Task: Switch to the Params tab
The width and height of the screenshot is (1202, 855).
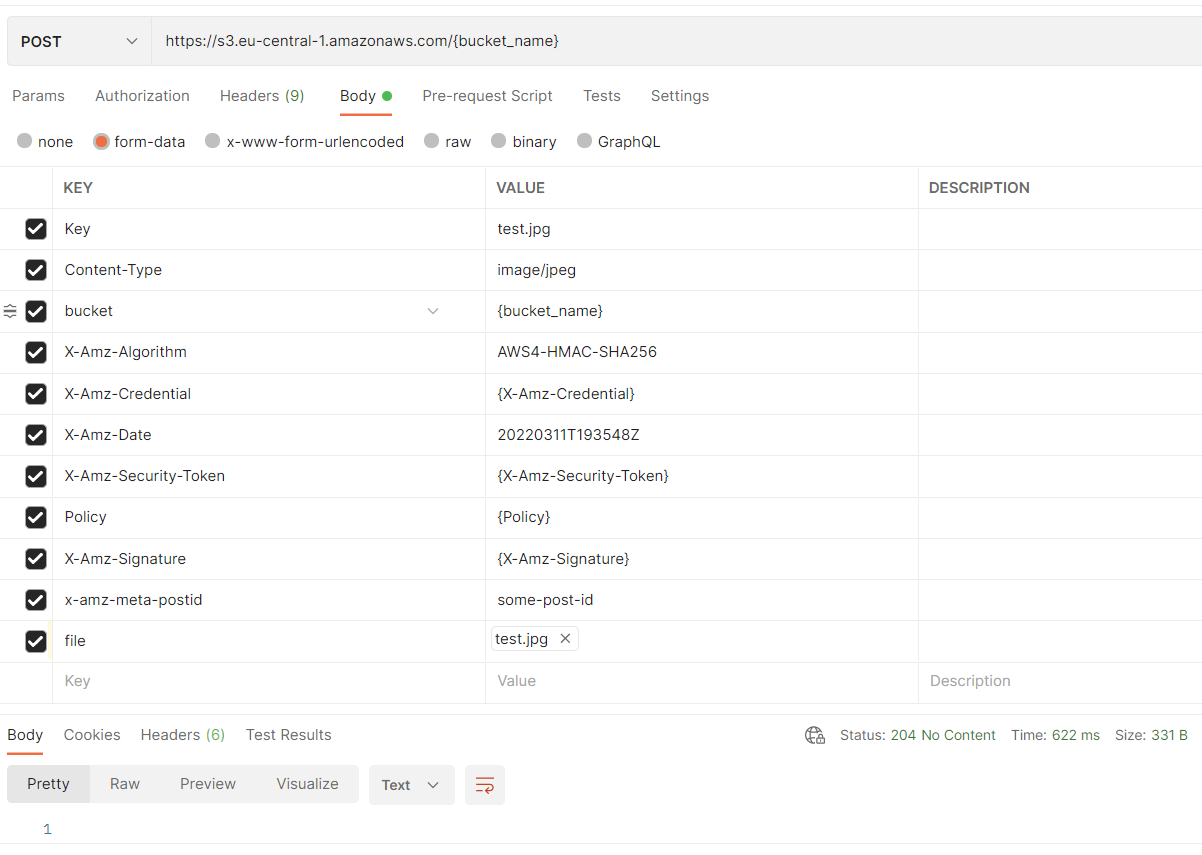Action: [x=38, y=96]
